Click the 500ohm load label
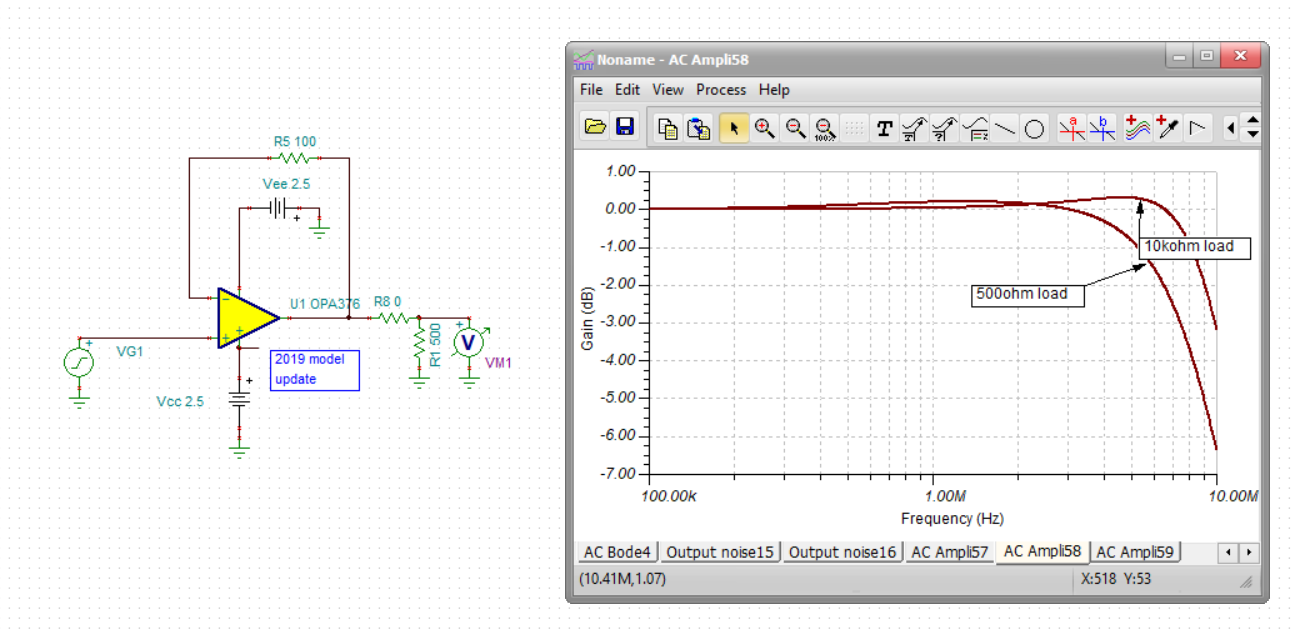 pyautogui.click(x=1028, y=294)
